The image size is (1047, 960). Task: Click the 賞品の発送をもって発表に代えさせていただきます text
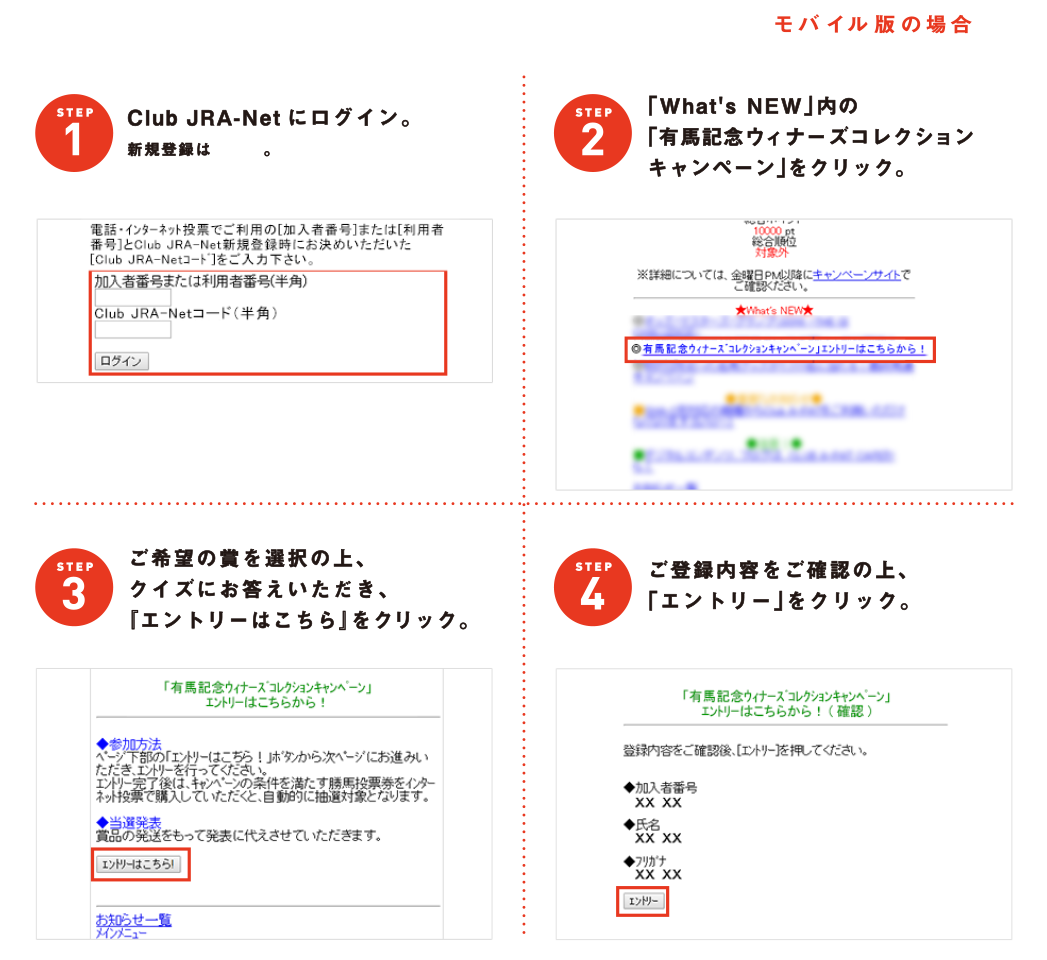click(238, 836)
